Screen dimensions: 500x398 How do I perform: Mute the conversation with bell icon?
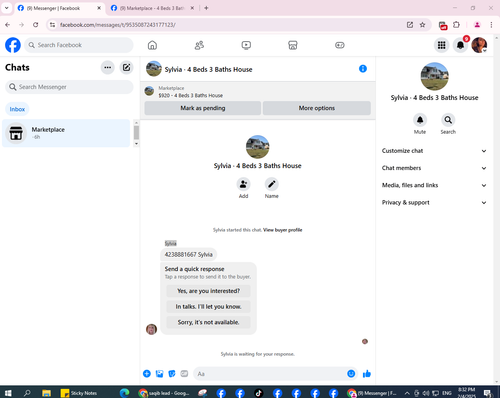pos(420,120)
